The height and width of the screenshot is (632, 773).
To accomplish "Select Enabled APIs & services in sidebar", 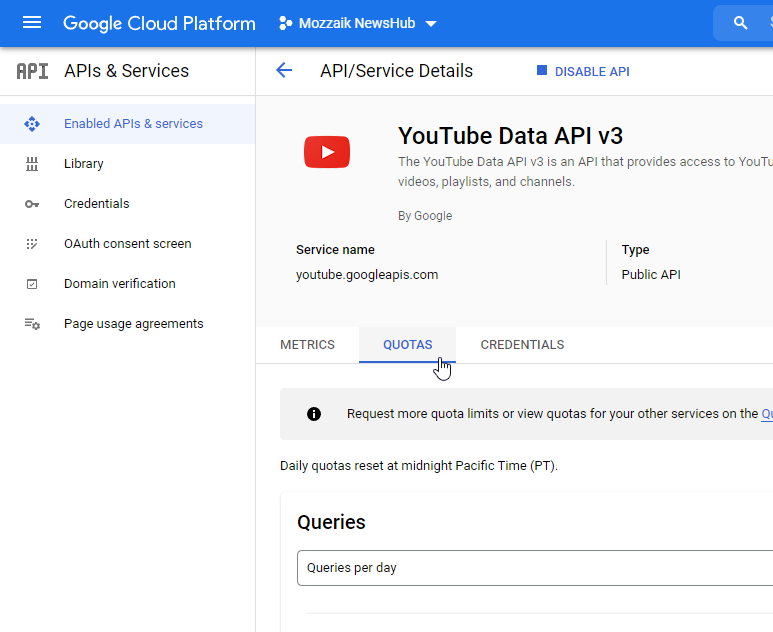I will [x=128, y=124].
